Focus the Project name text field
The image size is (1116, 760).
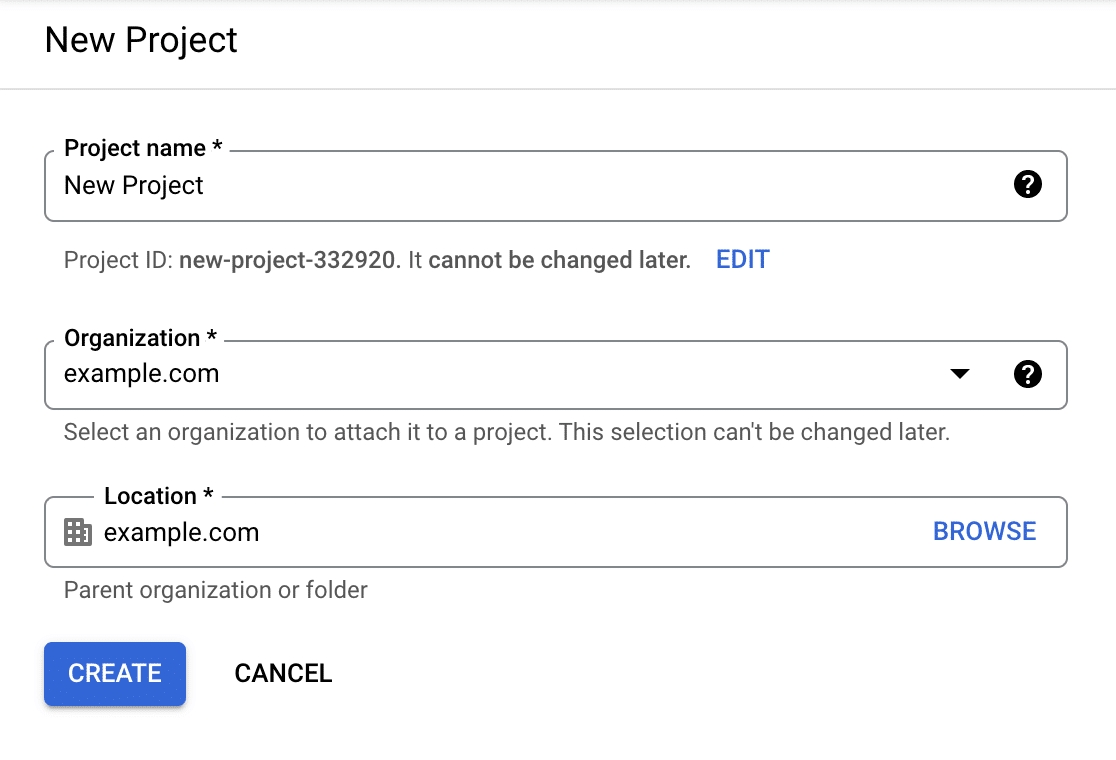click(x=500, y=186)
